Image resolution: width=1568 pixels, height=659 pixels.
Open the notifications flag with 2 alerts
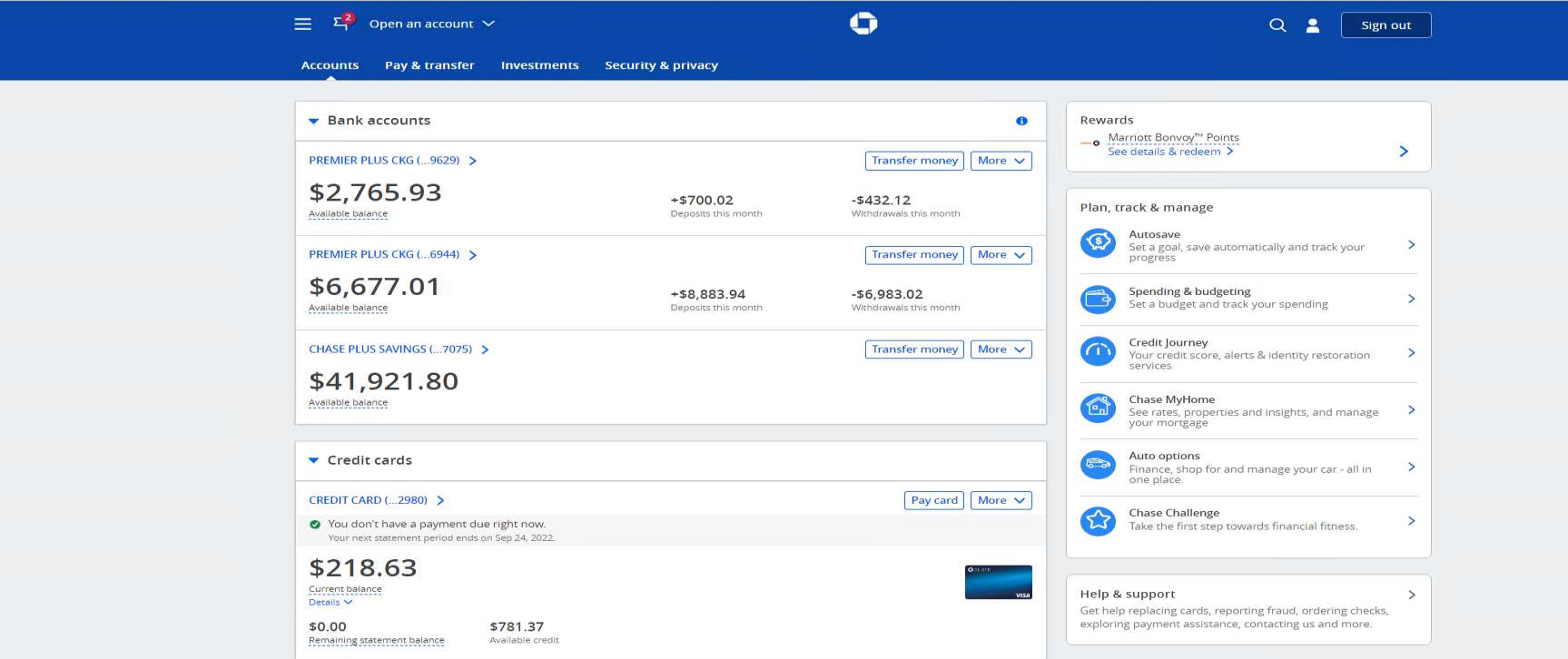(342, 22)
